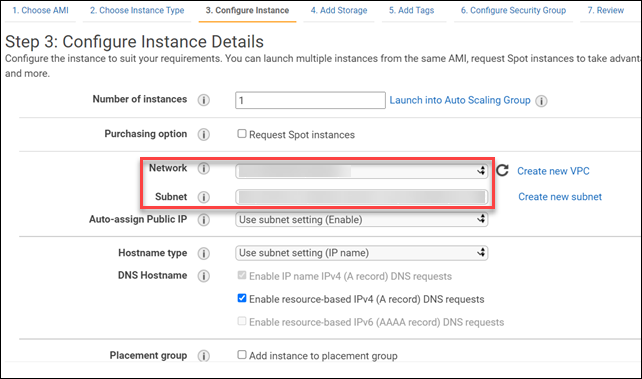The image size is (642, 379).
Task: Go to the 4. Add Storage tab
Action: tap(339, 10)
